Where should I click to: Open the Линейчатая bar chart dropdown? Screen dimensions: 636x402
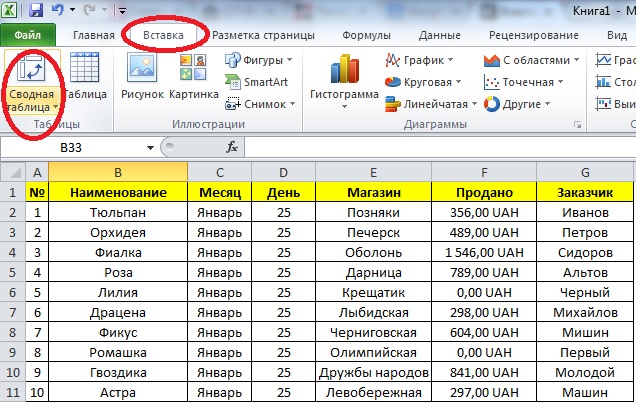[431, 104]
